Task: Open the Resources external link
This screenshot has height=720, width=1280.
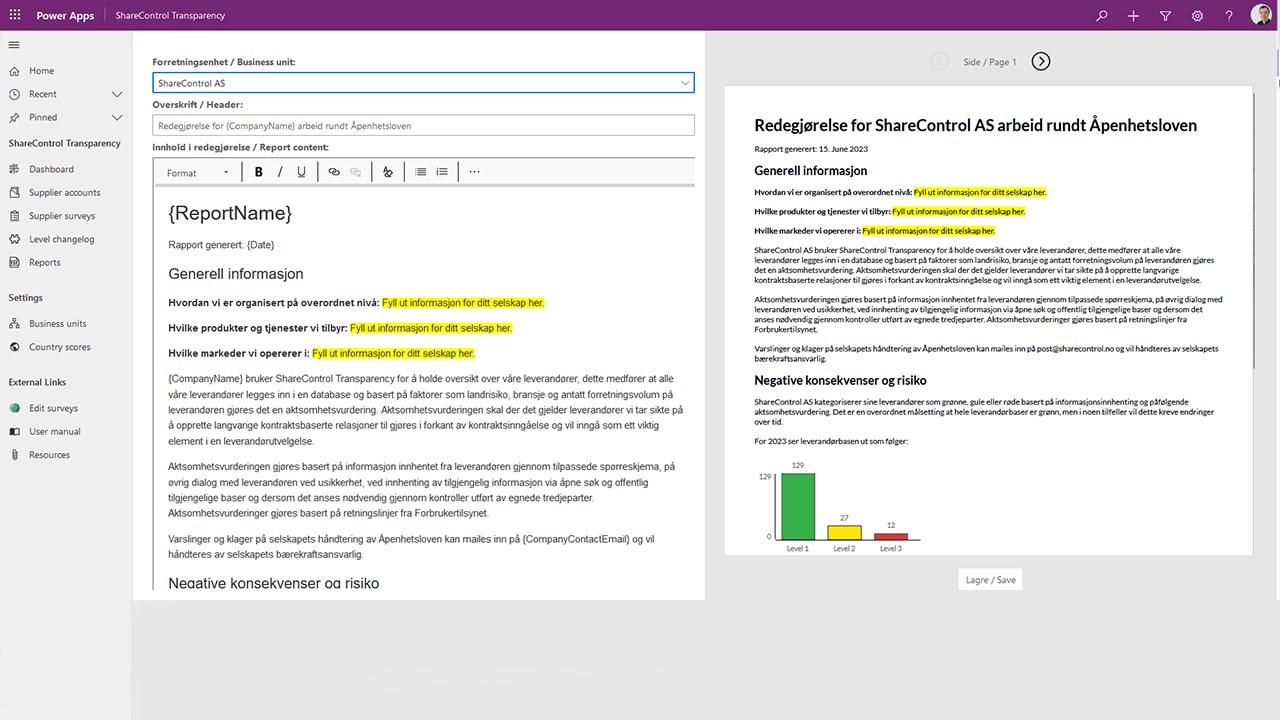Action: 49,455
